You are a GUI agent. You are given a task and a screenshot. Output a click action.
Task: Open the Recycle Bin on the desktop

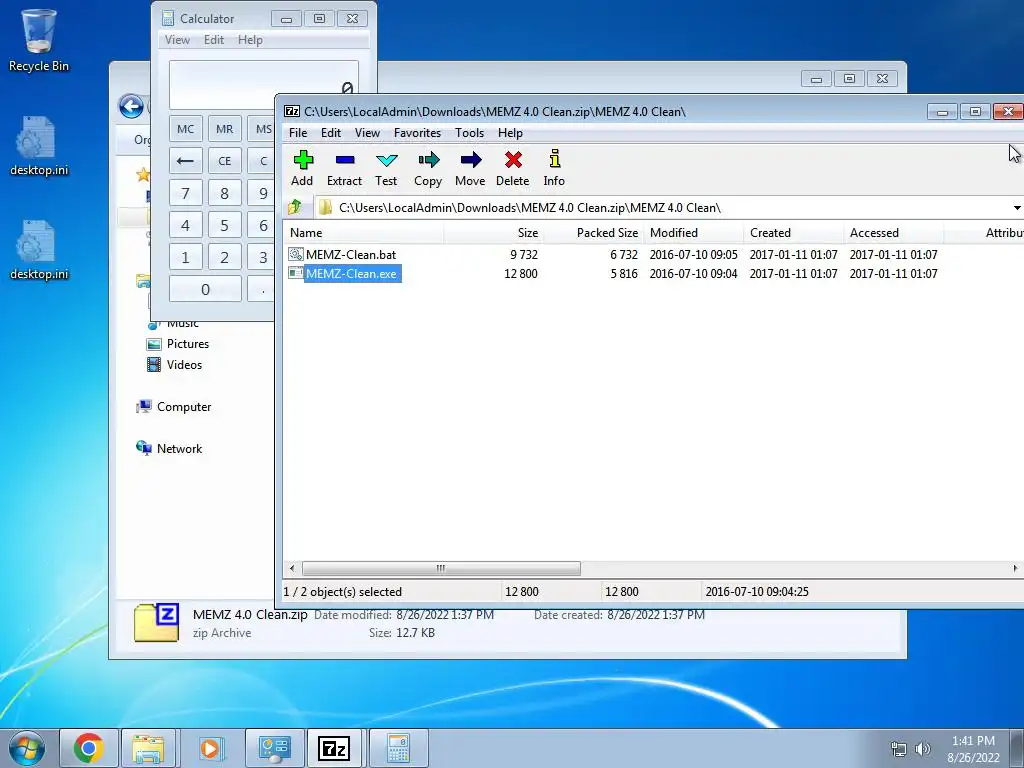(x=39, y=40)
